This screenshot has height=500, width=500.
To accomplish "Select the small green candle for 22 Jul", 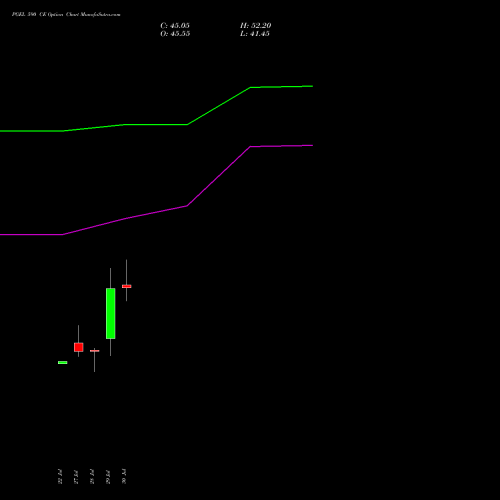I will [63, 362].
